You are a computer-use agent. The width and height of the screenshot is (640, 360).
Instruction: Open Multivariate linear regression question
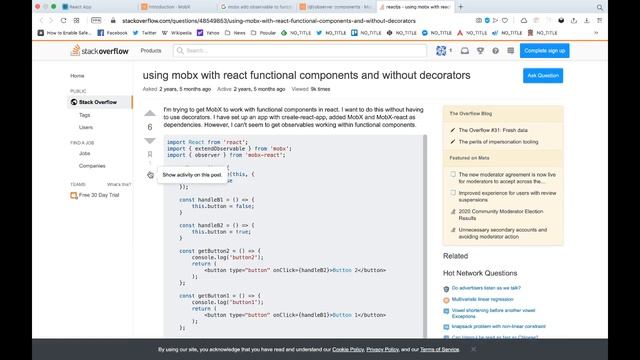tap(482, 299)
